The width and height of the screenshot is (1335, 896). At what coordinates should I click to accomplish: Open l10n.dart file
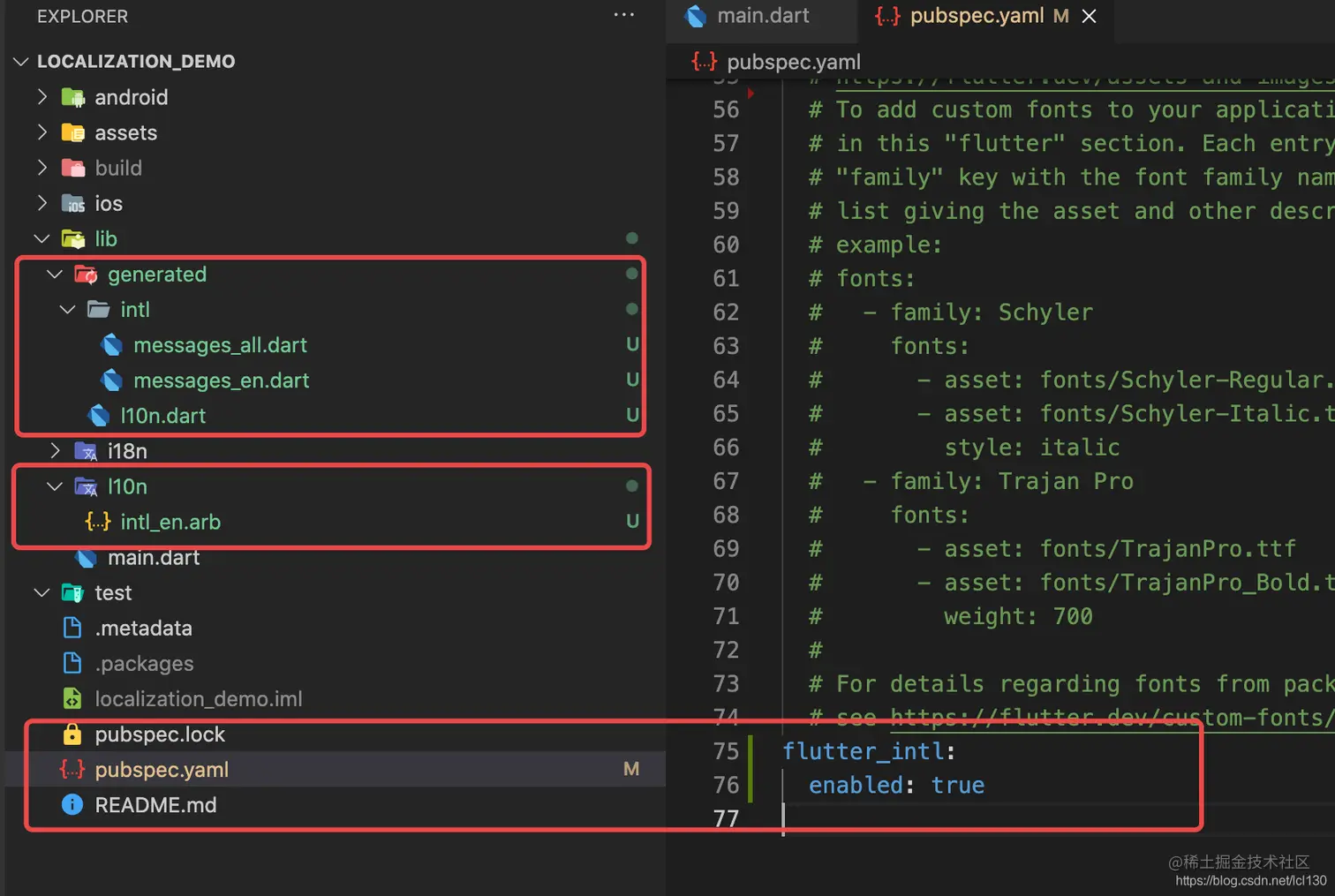pos(163,416)
